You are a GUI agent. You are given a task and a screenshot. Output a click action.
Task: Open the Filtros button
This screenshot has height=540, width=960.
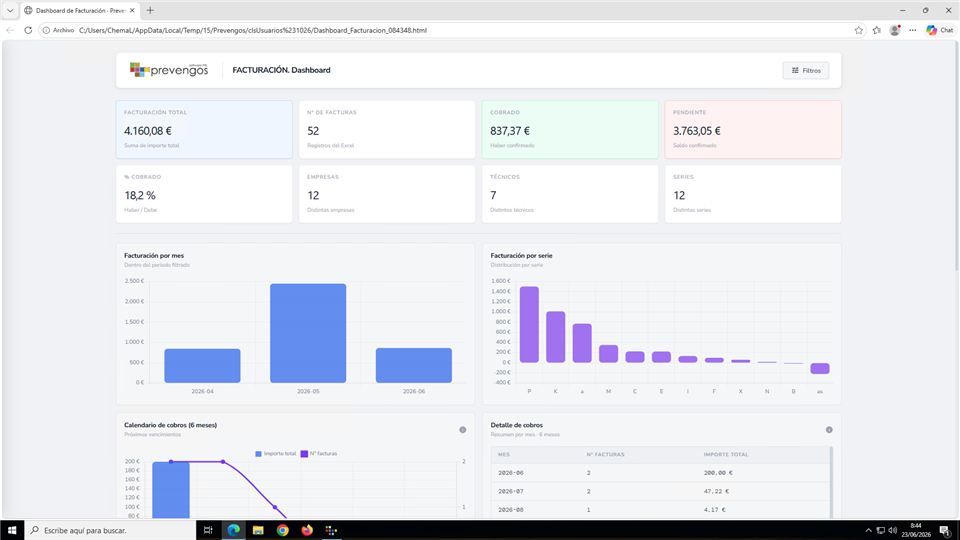[806, 70]
